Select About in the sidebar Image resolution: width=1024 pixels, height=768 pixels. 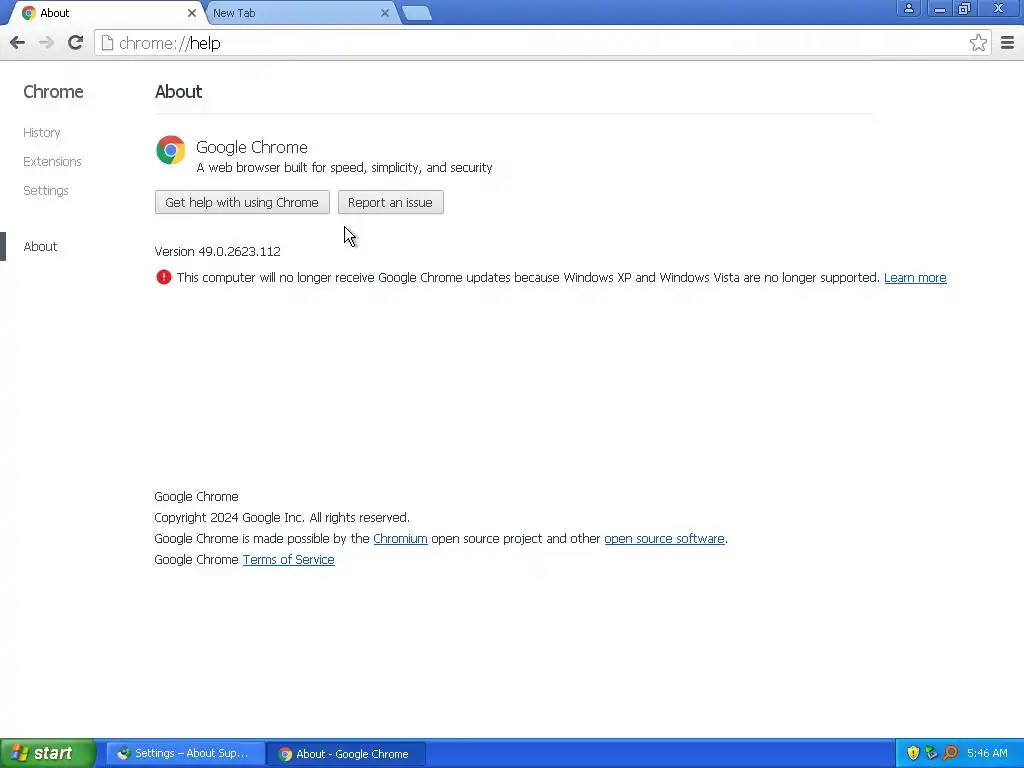(40, 247)
